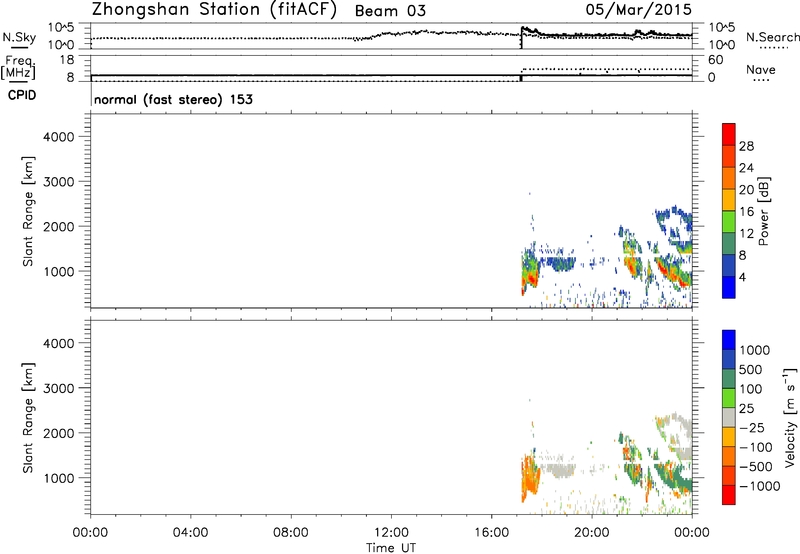The width and height of the screenshot is (800, 554).
Task: Click the velocity scale value '500'
Action: 751,369
